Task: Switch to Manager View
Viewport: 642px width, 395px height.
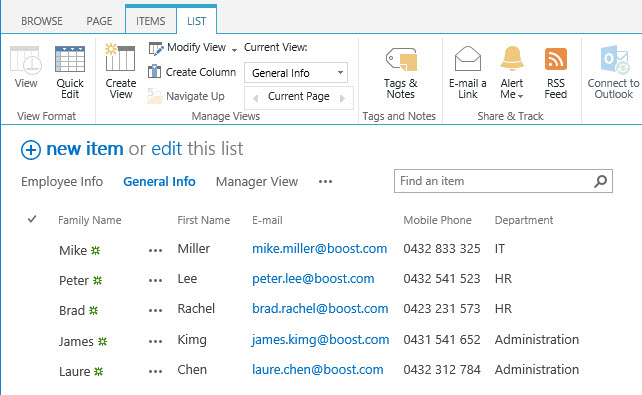Action: pos(257,181)
